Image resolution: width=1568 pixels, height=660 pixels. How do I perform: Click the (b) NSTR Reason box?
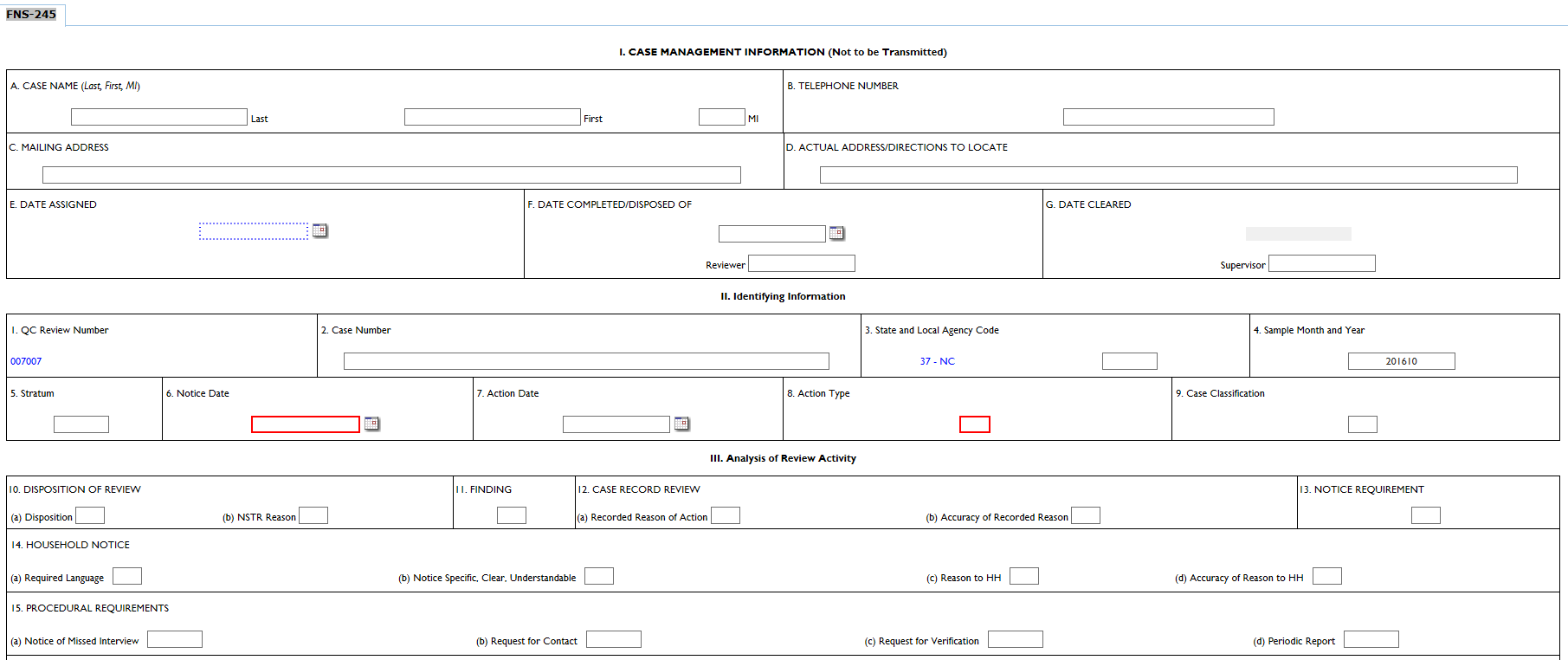313,515
